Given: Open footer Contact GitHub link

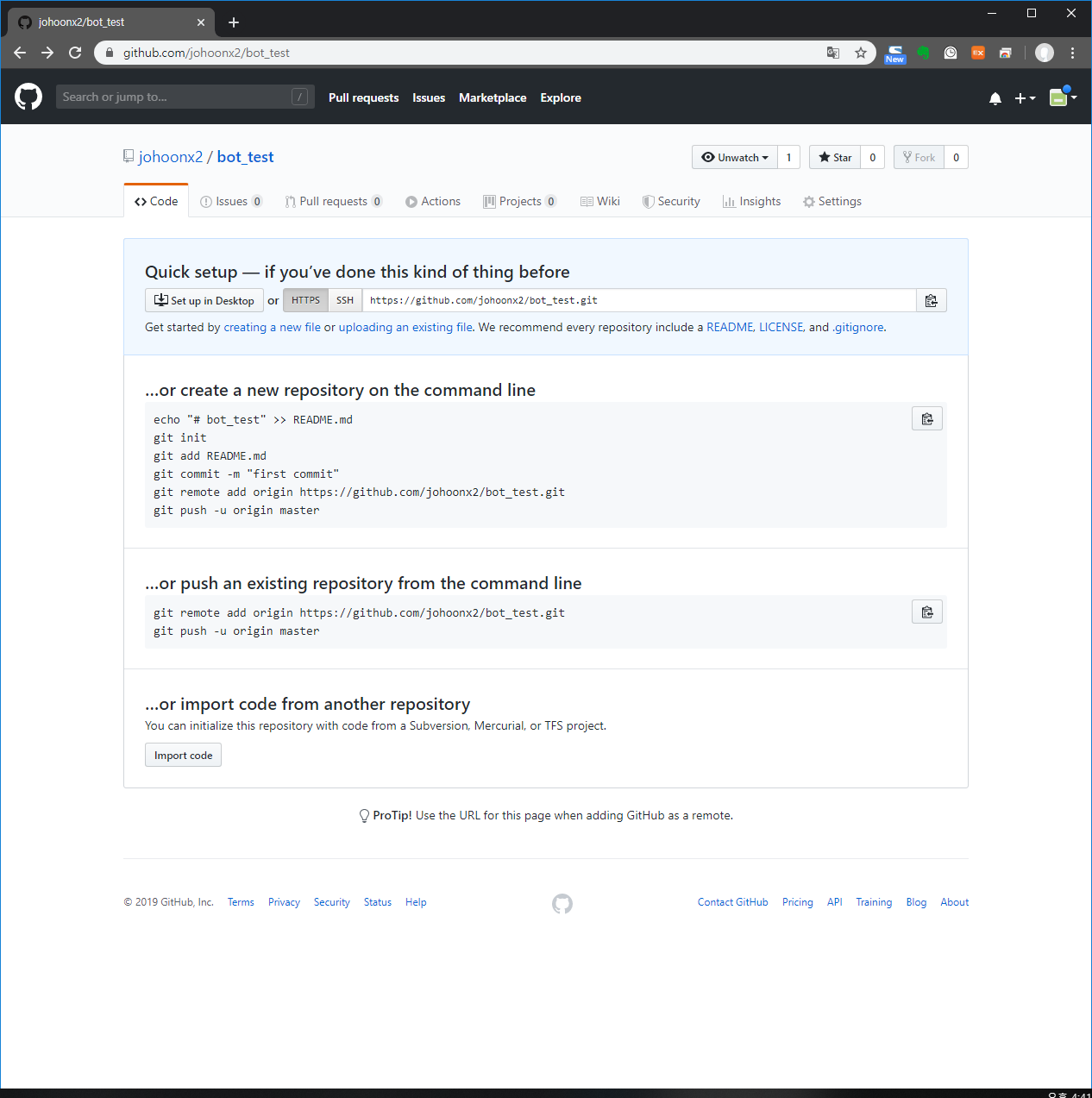Looking at the screenshot, I should tap(733, 902).
